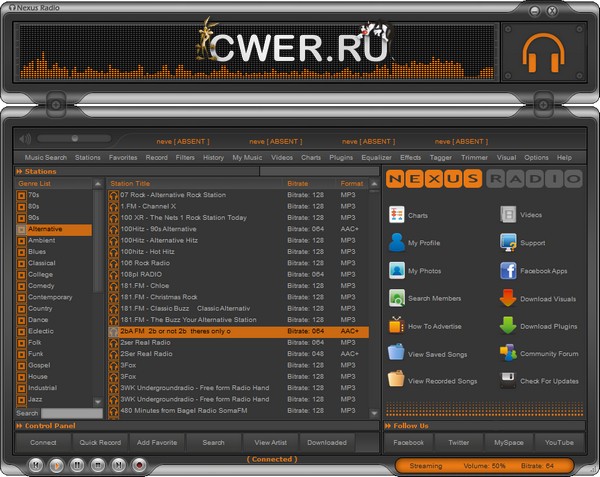Click the Check For Updates floppy icon

[x=508, y=380]
